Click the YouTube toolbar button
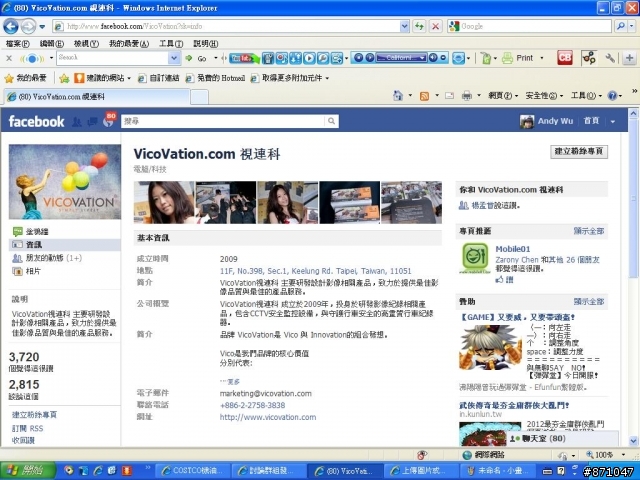The width and height of the screenshot is (640, 480). 244,58
